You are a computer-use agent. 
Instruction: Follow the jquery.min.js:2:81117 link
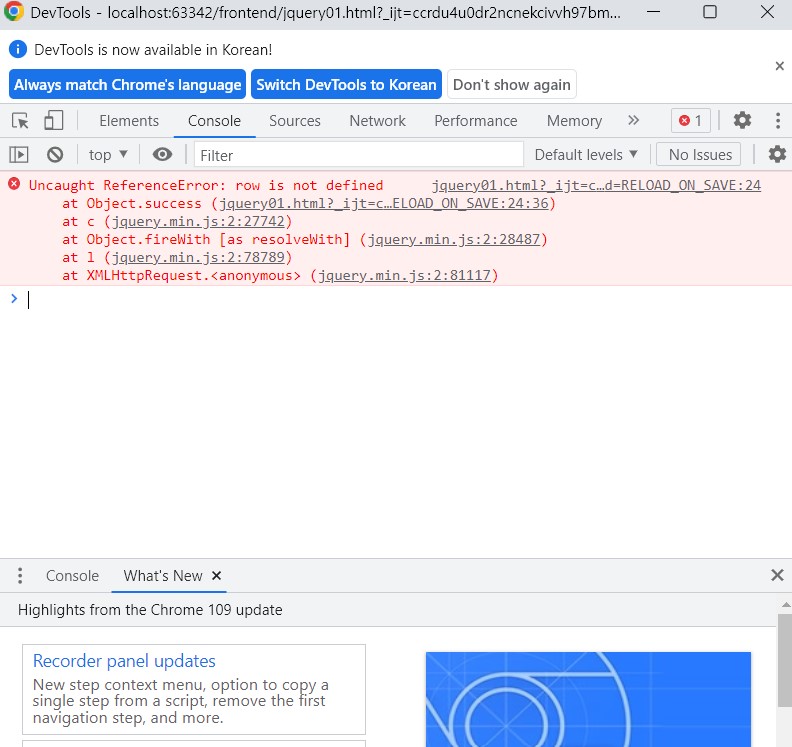click(404, 275)
